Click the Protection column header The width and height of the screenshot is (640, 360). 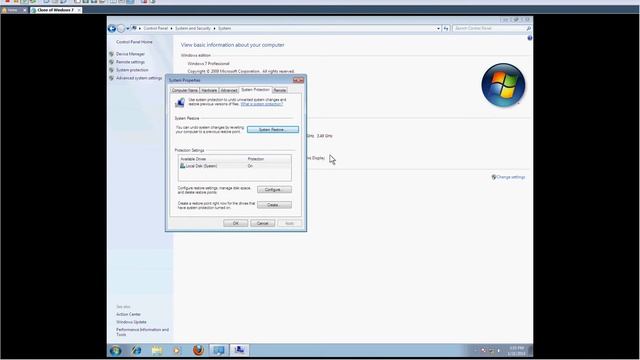(269, 159)
